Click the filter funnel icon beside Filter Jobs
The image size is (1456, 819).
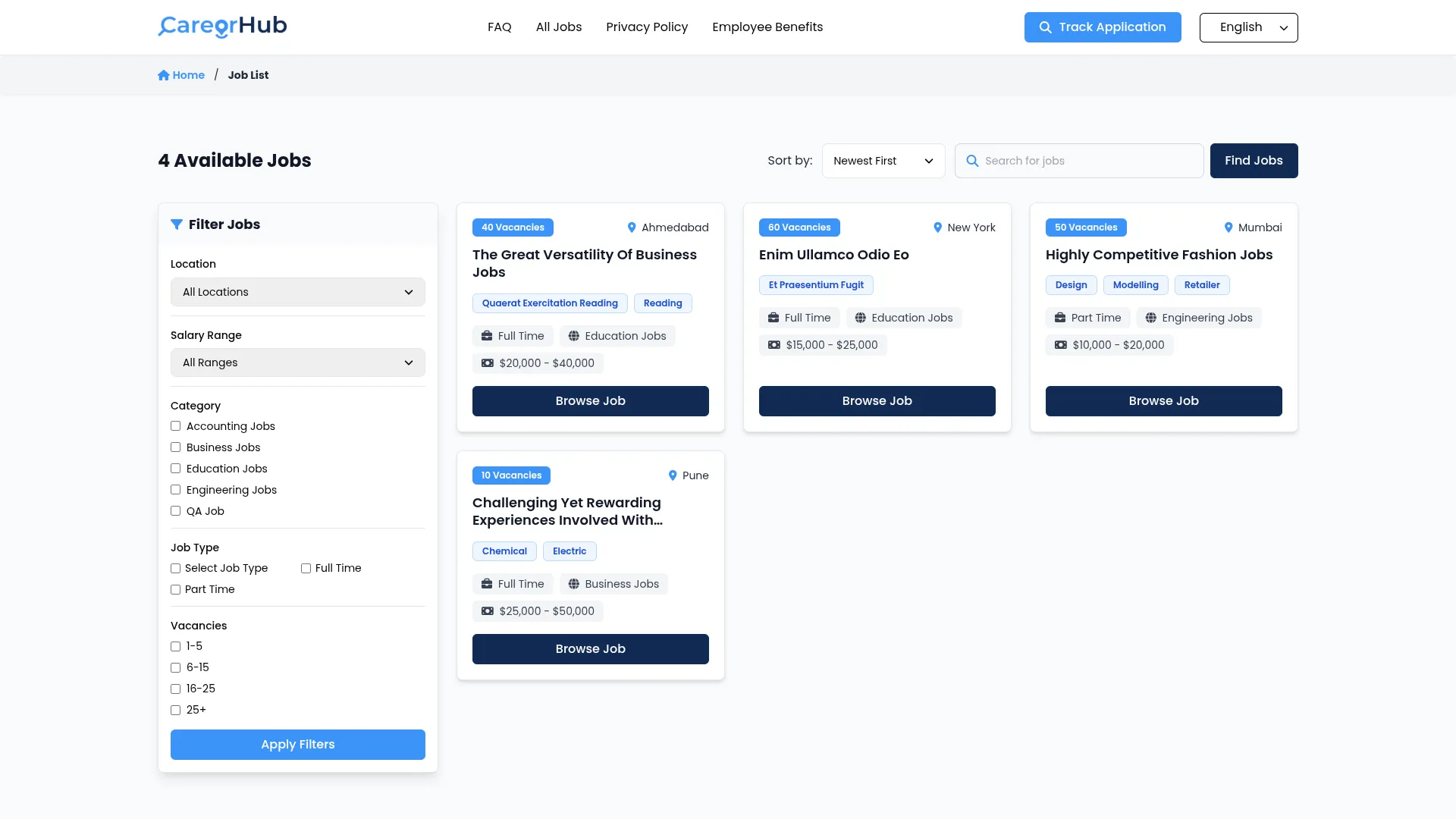coord(177,224)
